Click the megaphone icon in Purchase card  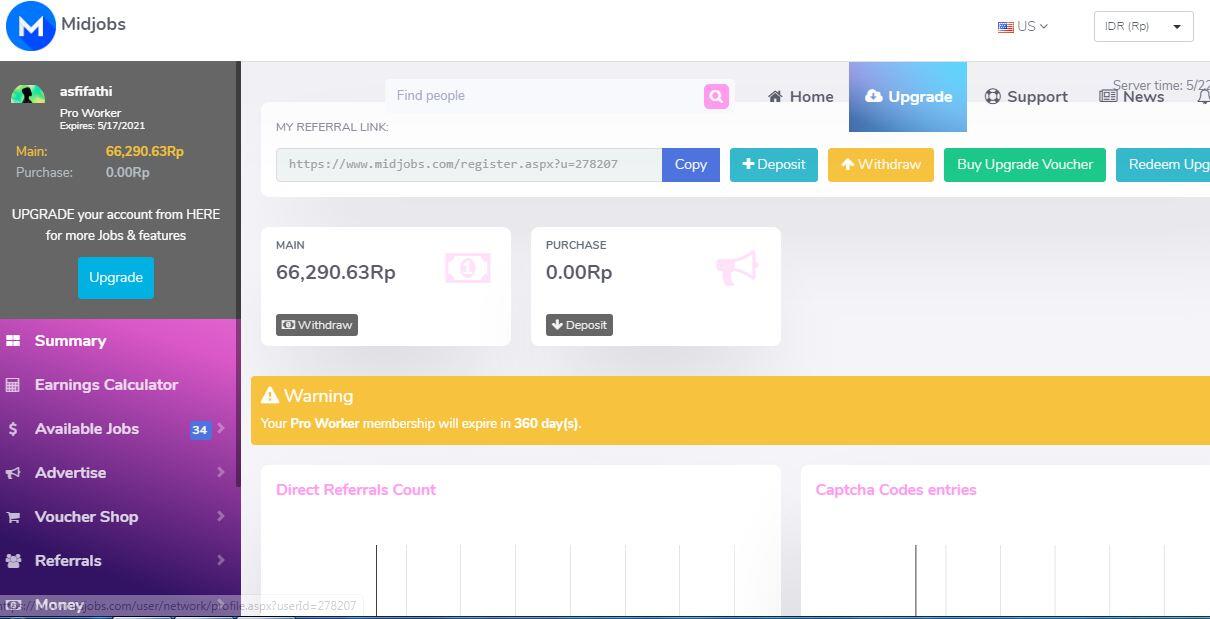[x=737, y=267]
